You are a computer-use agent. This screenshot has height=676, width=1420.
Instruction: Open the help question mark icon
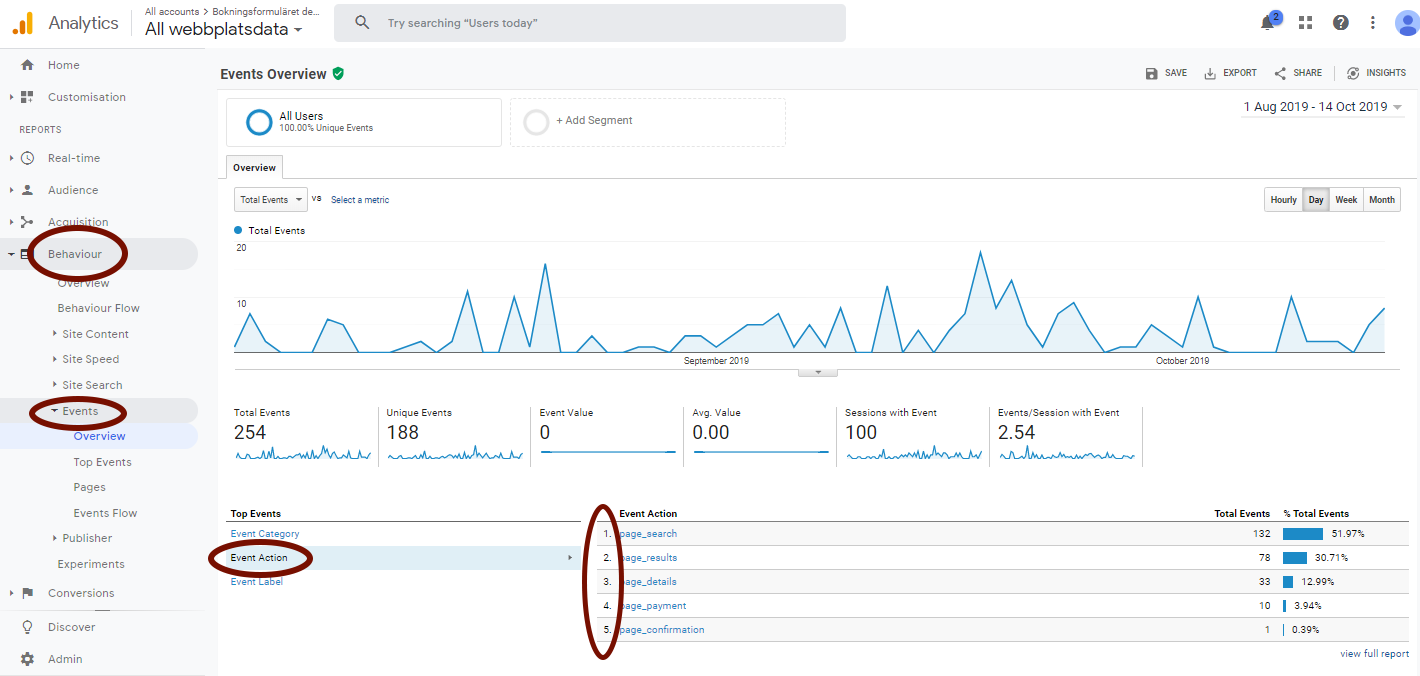[x=1341, y=23]
